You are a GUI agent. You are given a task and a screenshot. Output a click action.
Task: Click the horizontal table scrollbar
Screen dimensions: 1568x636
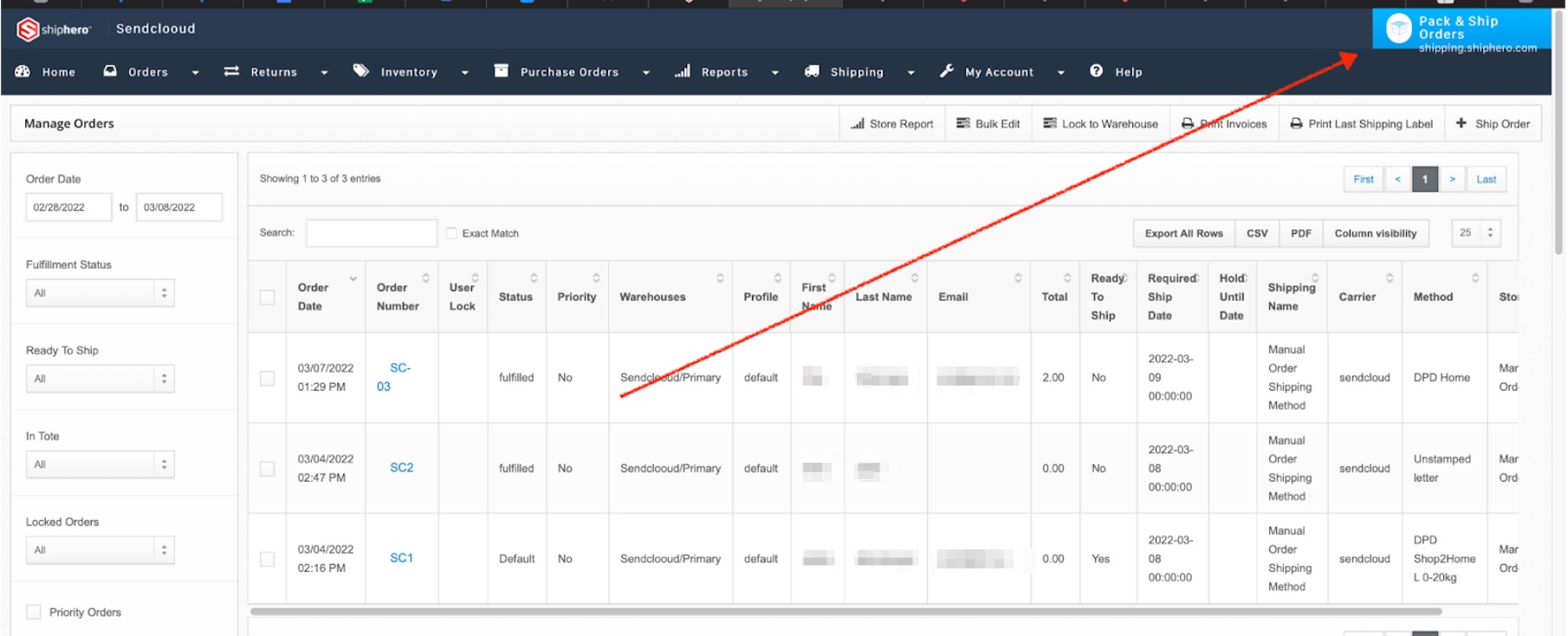click(x=845, y=611)
